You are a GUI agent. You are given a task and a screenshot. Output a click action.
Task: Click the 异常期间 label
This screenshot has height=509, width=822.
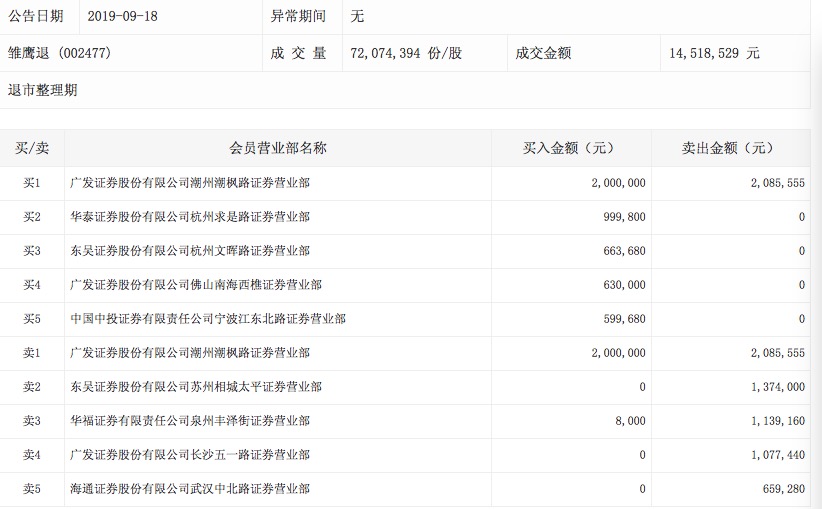[298, 16]
